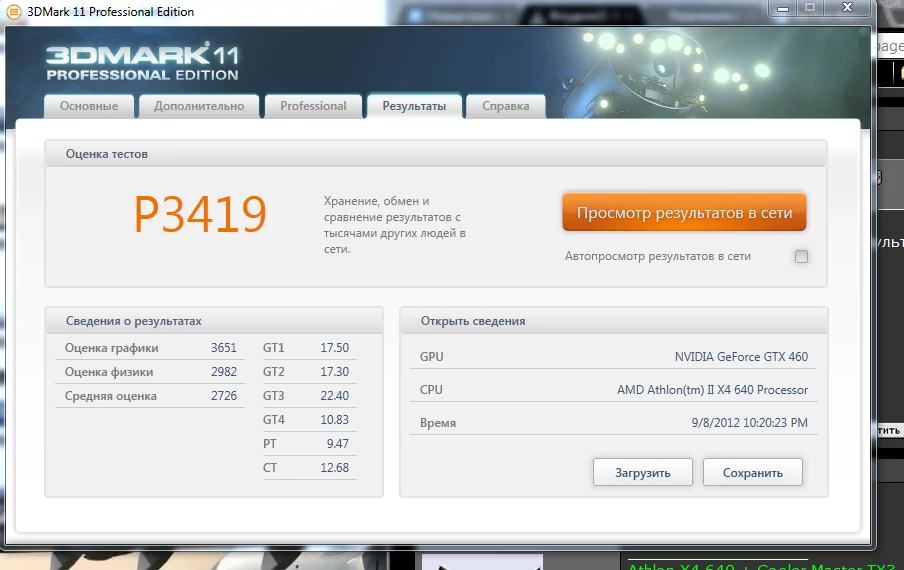Open the Справка tab
Viewport: 904px width, 570px height.
point(506,106)
